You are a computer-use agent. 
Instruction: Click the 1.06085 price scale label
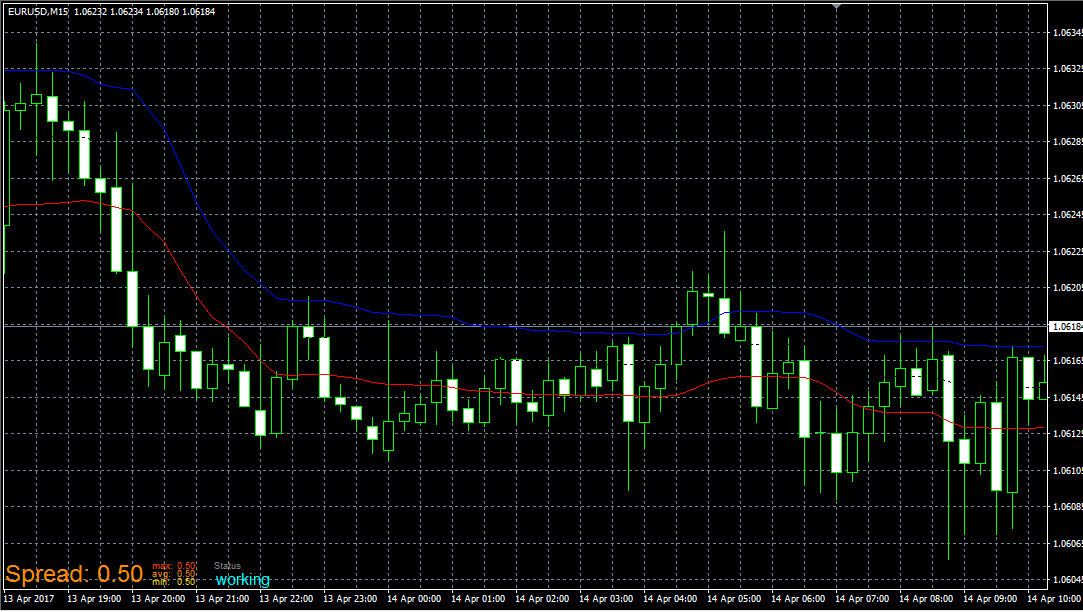[1067, 506]
